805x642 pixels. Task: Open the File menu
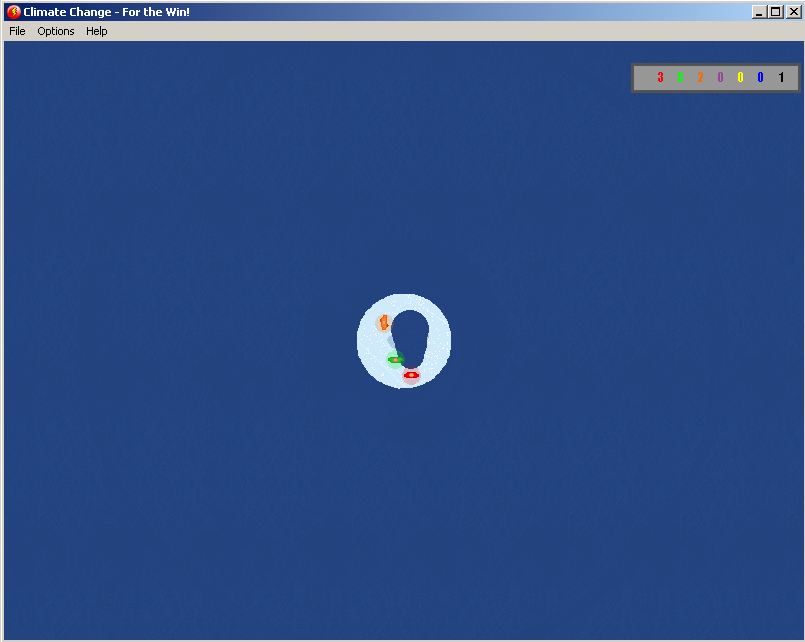(17, 31)
